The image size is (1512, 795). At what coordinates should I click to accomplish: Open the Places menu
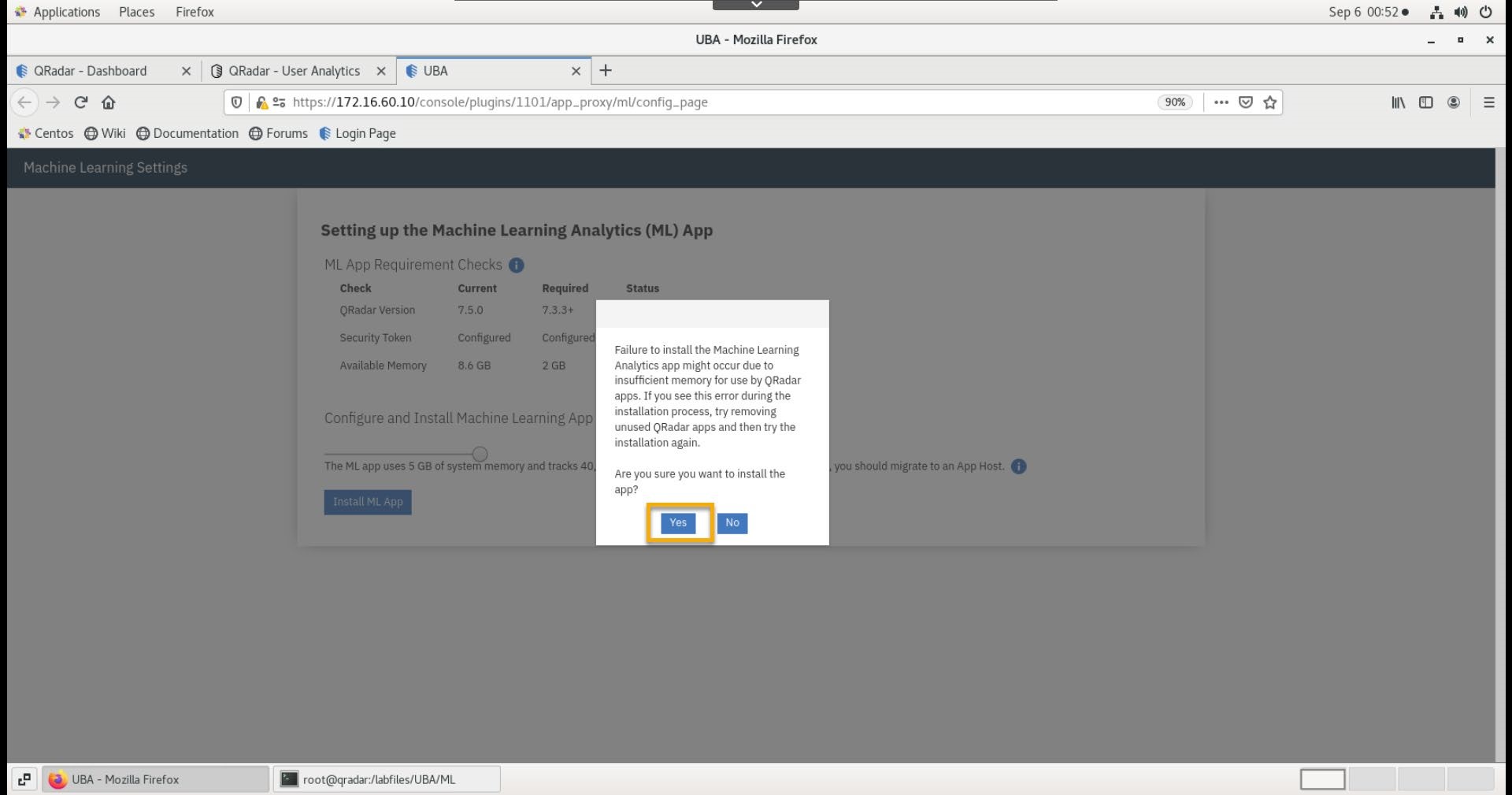pyautogui.click(x=137, y=12)
